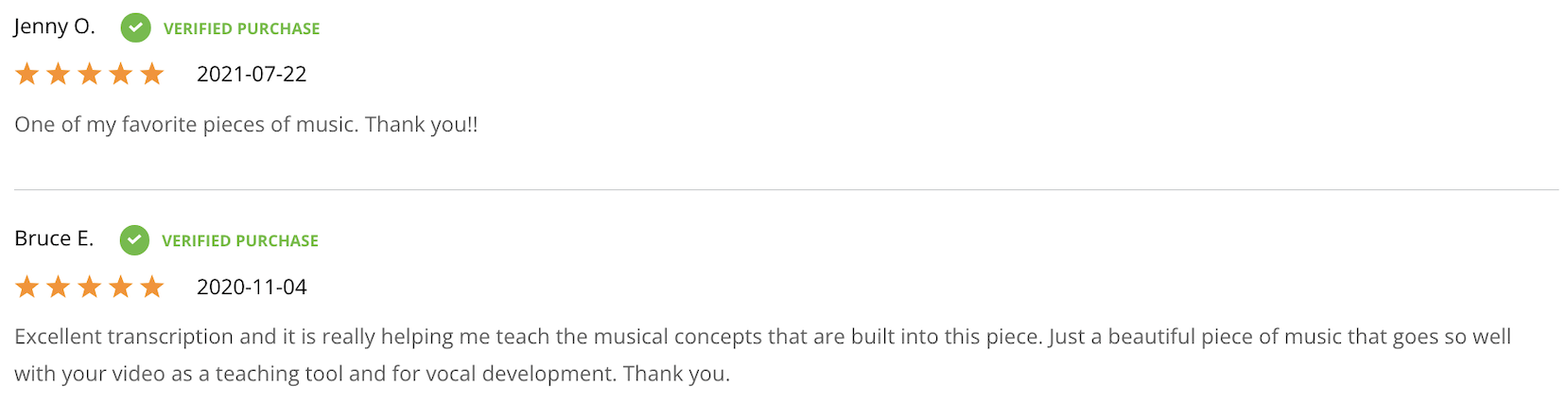Viewport: 1568px width, 420px height.
Task: Click the third star in Jenny O.'s rating
Action: coord(89,74)
